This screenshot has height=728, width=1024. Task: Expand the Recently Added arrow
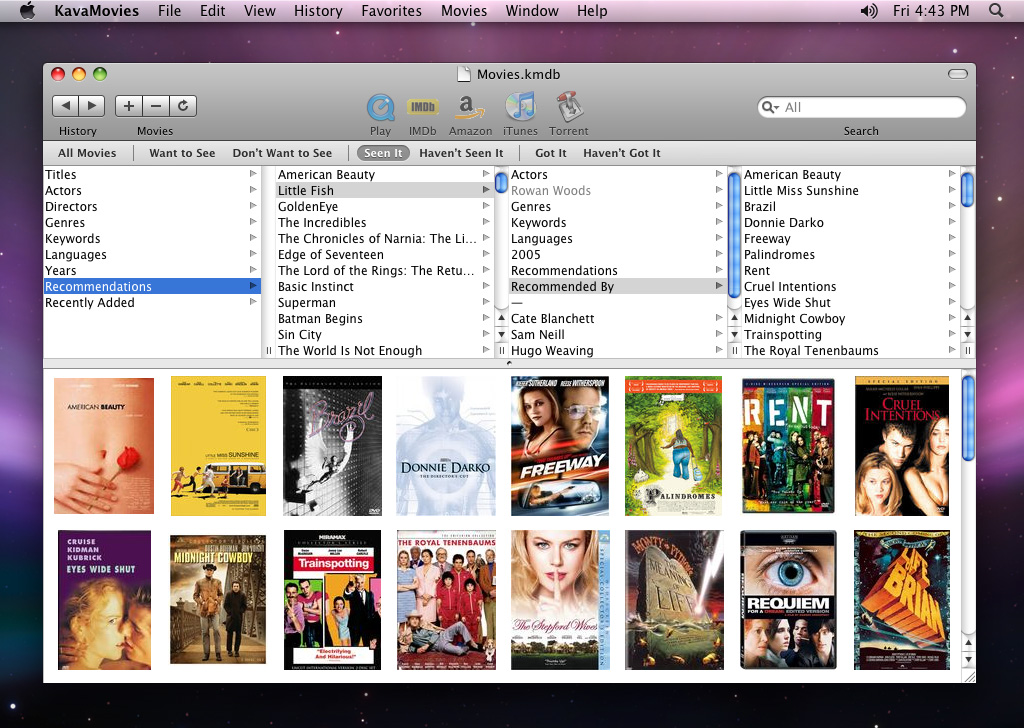point(253,302)
